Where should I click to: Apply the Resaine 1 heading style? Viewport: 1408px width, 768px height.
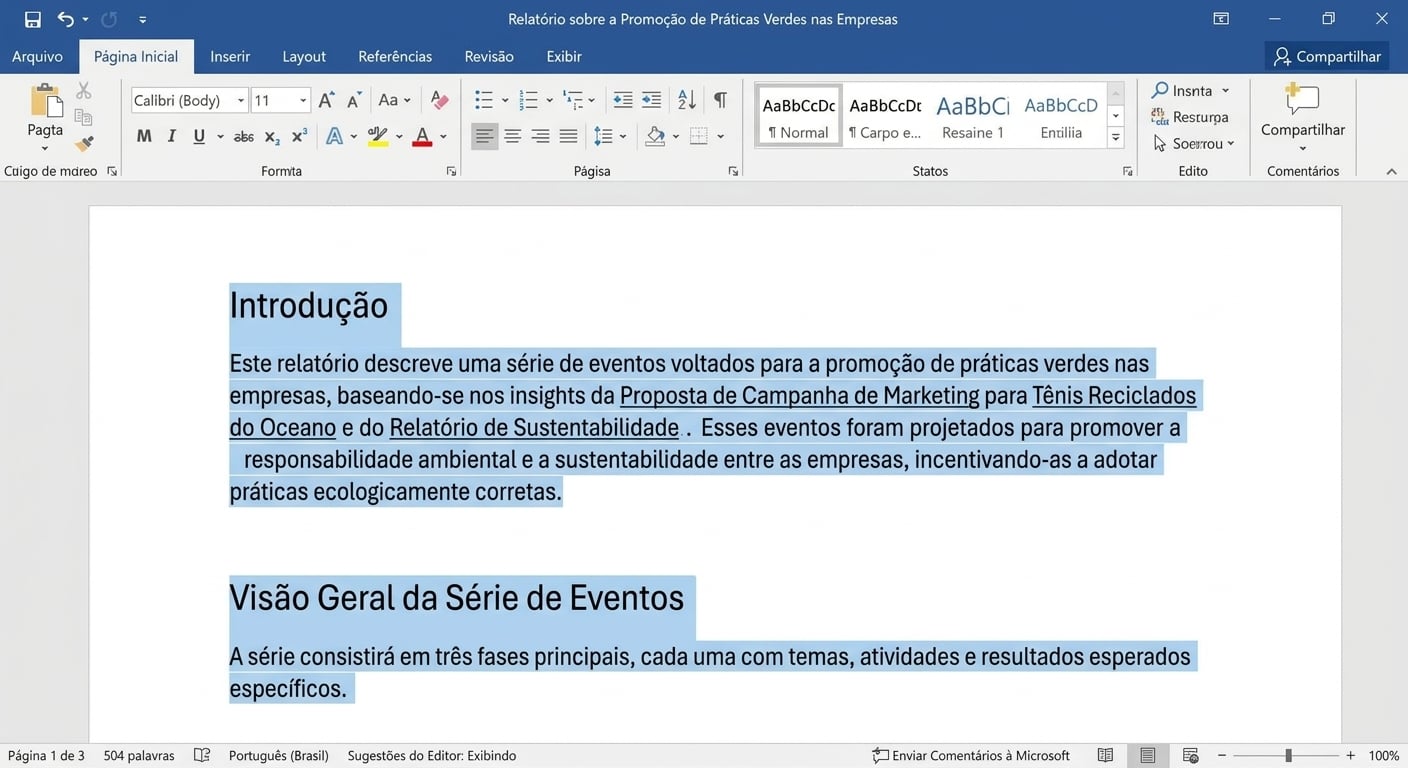973,116
